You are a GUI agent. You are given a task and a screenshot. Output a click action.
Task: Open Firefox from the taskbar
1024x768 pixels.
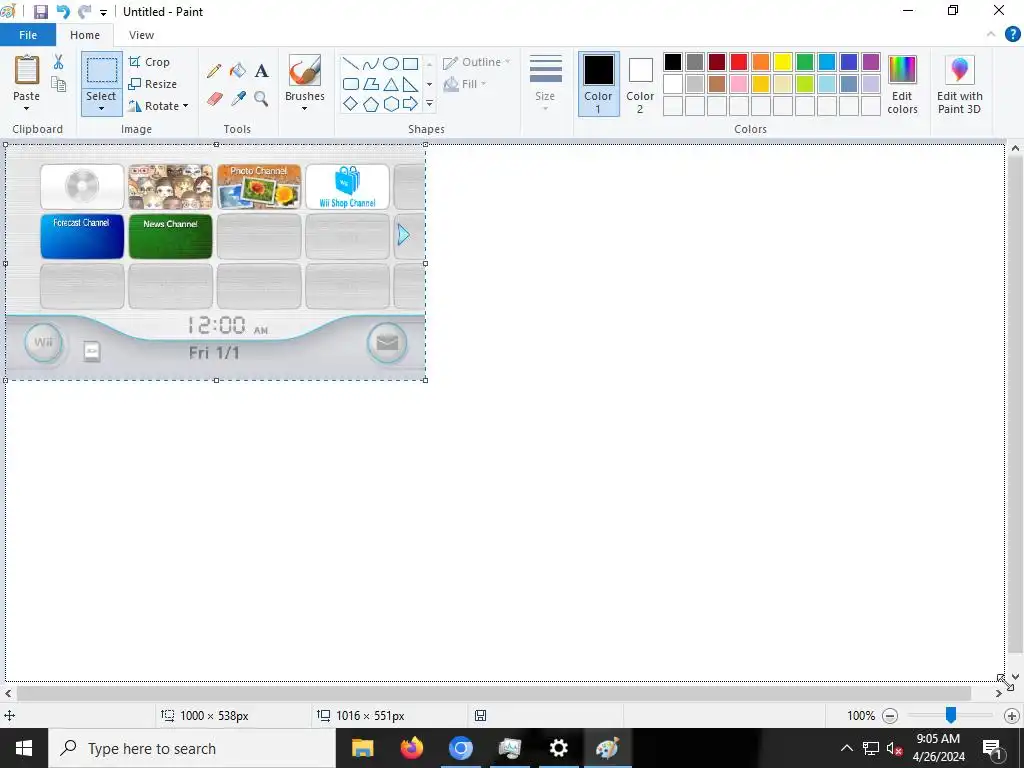click(x=411, y=748)
